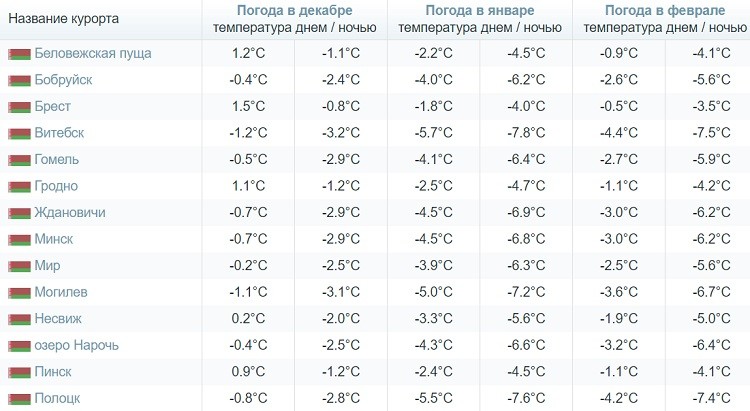750x411 pixels.
Task: Go to the Несвиж resort page
Action: (x=59, y=318)
